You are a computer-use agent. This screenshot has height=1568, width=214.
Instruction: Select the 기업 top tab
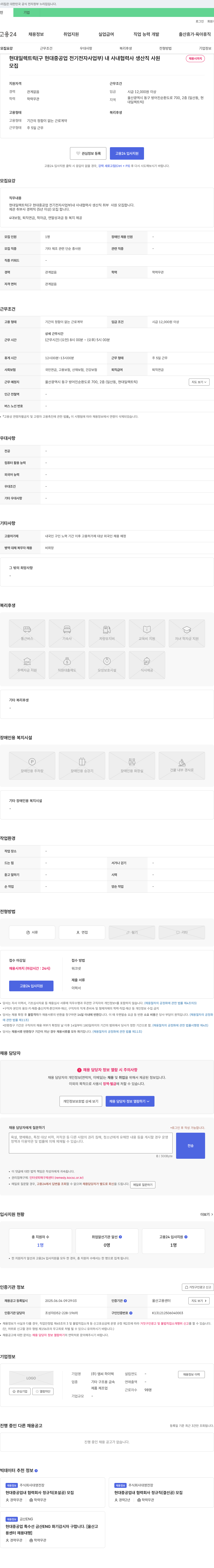pyautogui.click(x=26, y=12)
